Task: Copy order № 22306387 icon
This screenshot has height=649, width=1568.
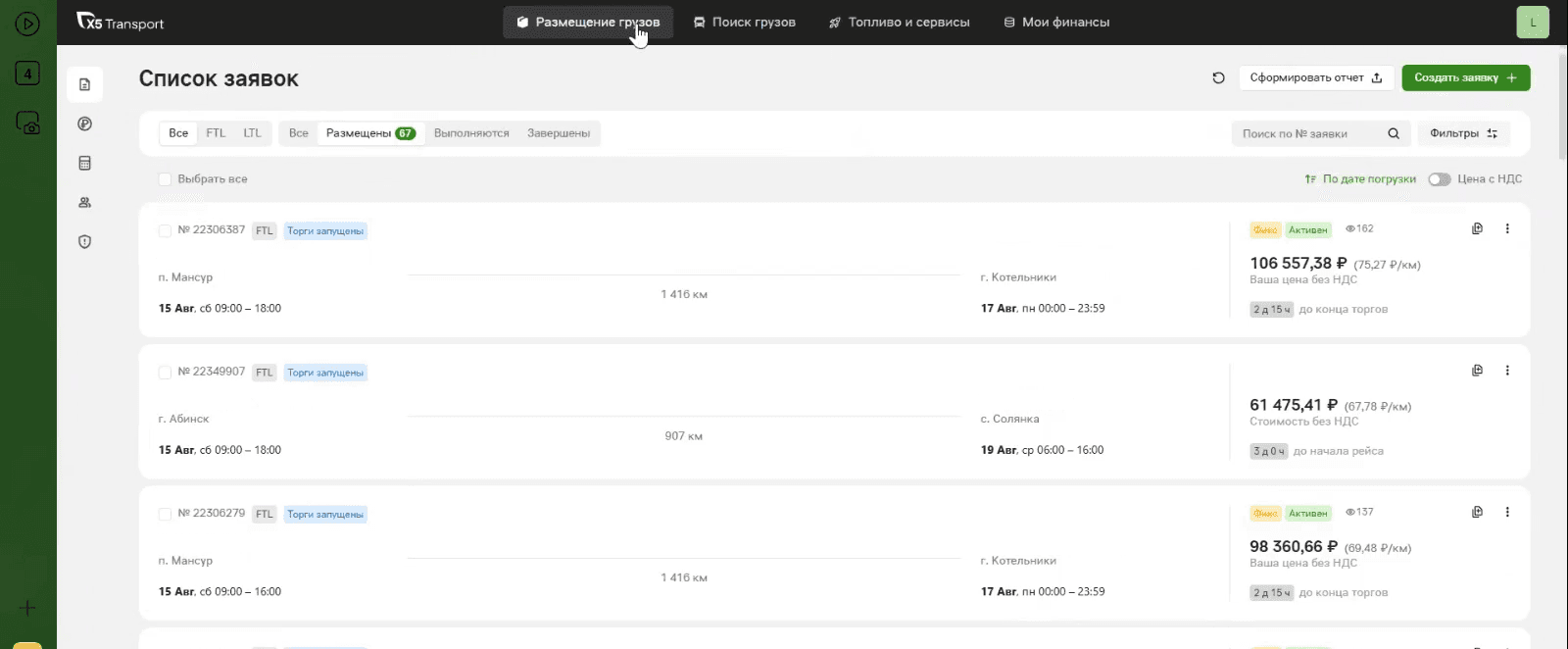Action: click(x=1477, y=228)
